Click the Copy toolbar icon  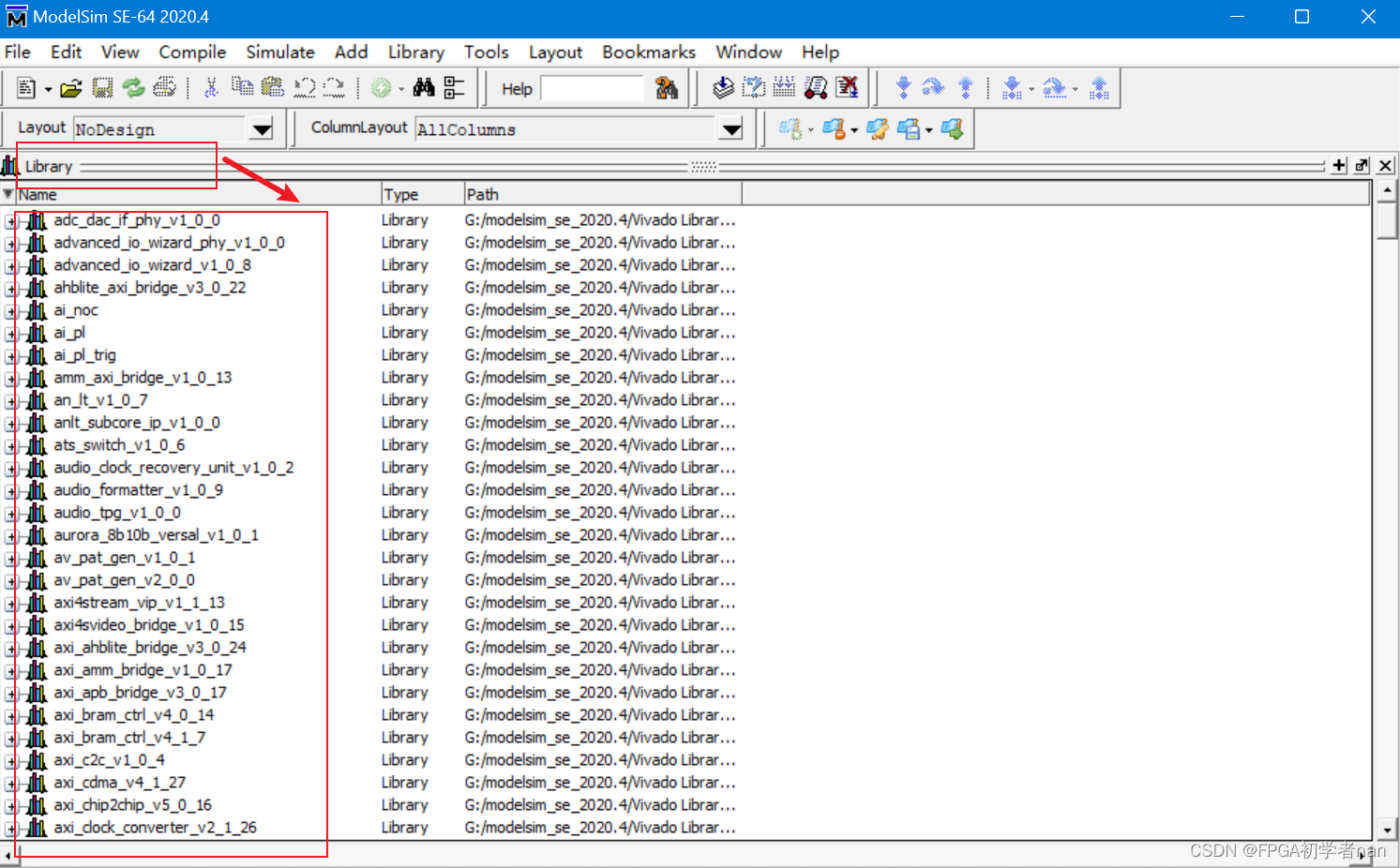click(242, 87)
